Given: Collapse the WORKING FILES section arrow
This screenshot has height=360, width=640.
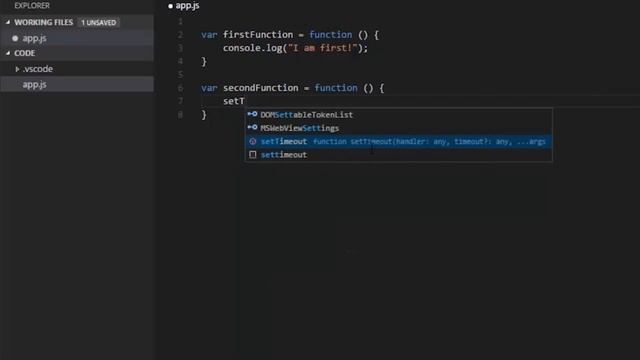Looking at the screenshot, I should [8, 22].
